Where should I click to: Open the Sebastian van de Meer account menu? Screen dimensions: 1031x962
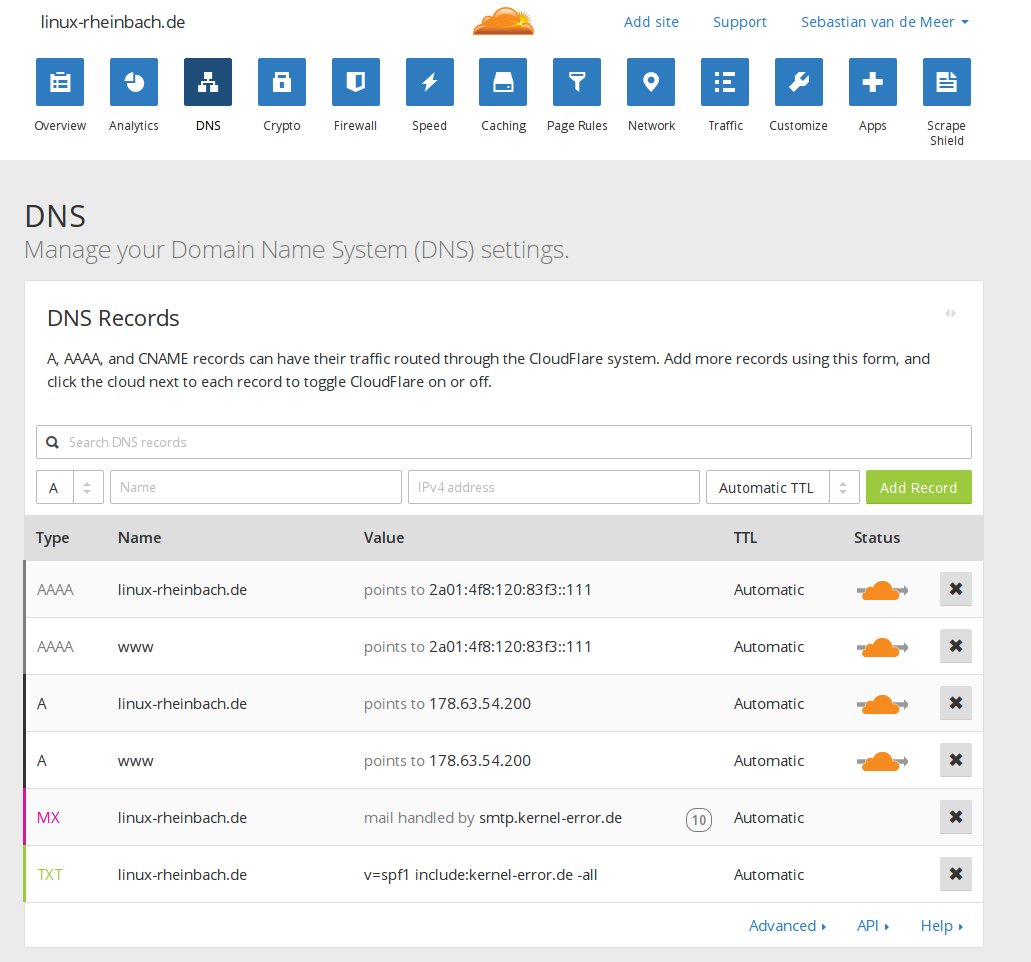pyautogui.click(x=884, y=22)
